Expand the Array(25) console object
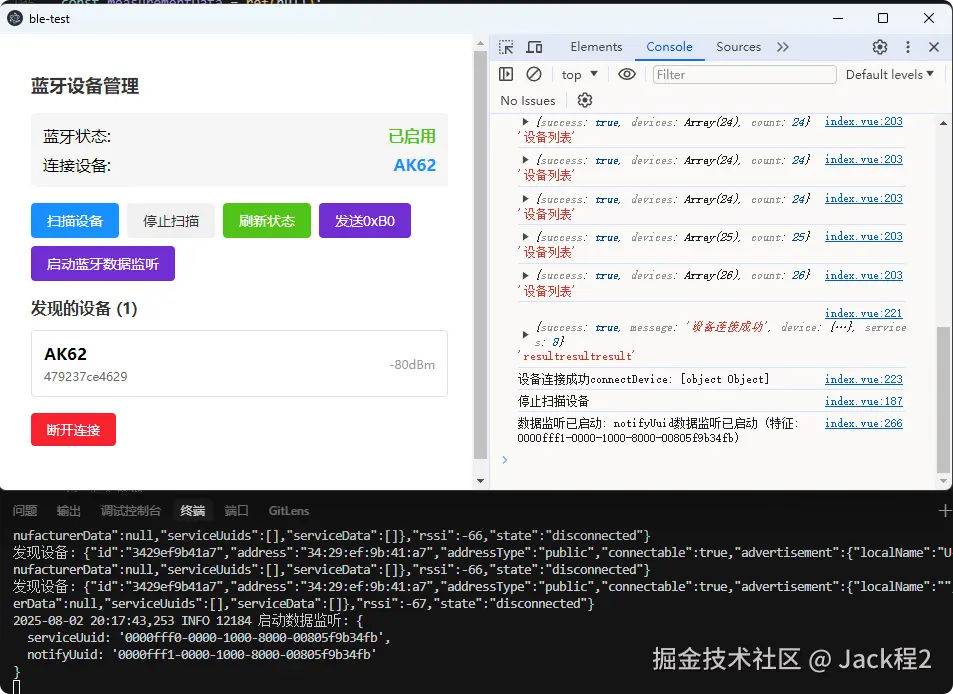The image size is (953, 694). tap(525, 237)
